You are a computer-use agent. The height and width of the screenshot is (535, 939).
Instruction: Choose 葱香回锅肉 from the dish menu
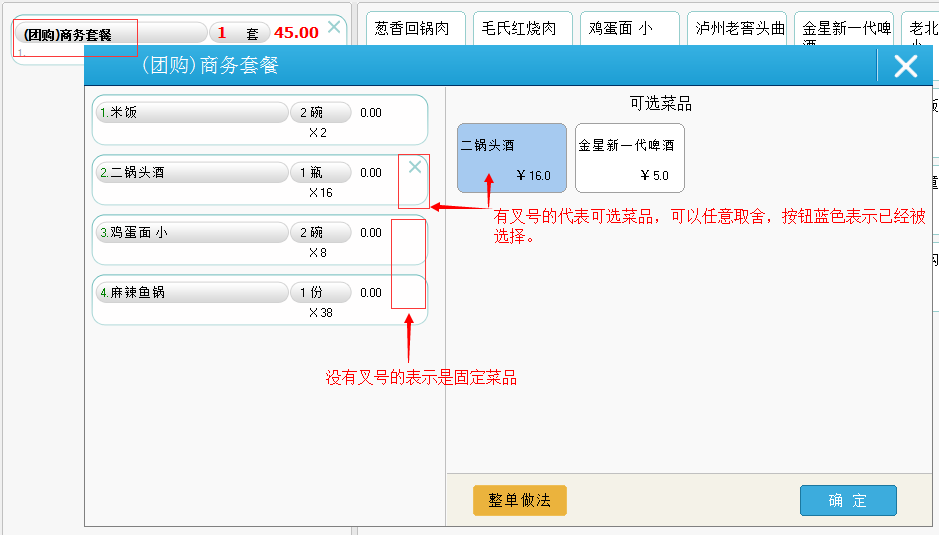[x=415, y=29]
